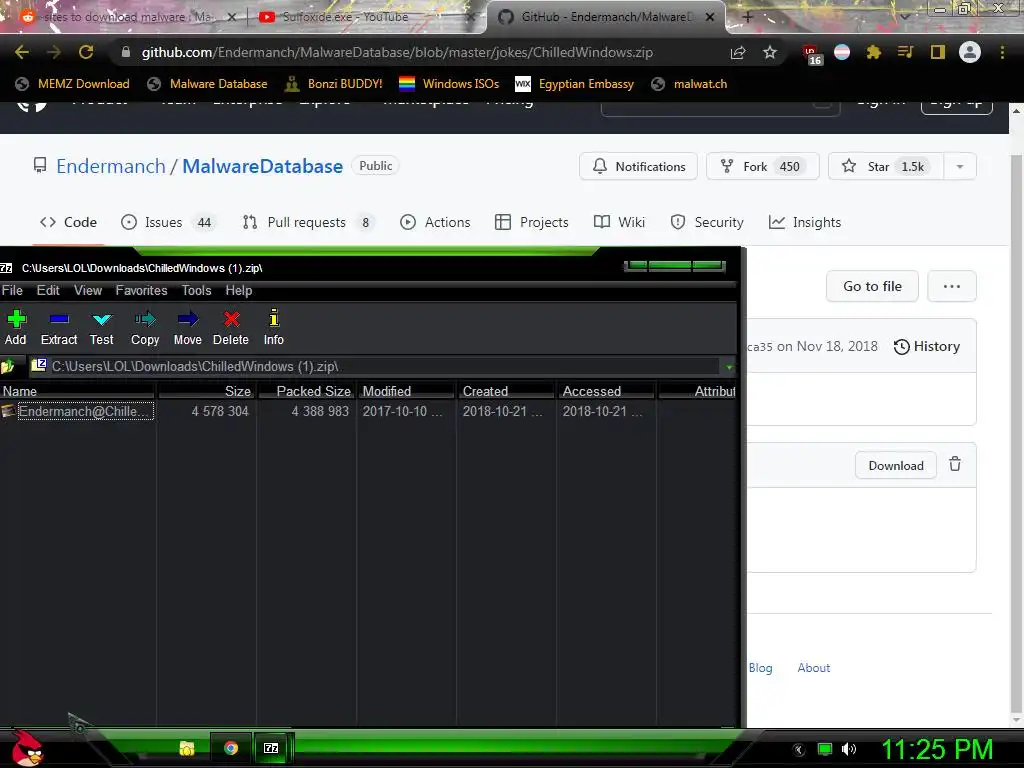Delete the file with the trash icon on GitHub
Screen dimensions: 1024x768
point(955,464)
